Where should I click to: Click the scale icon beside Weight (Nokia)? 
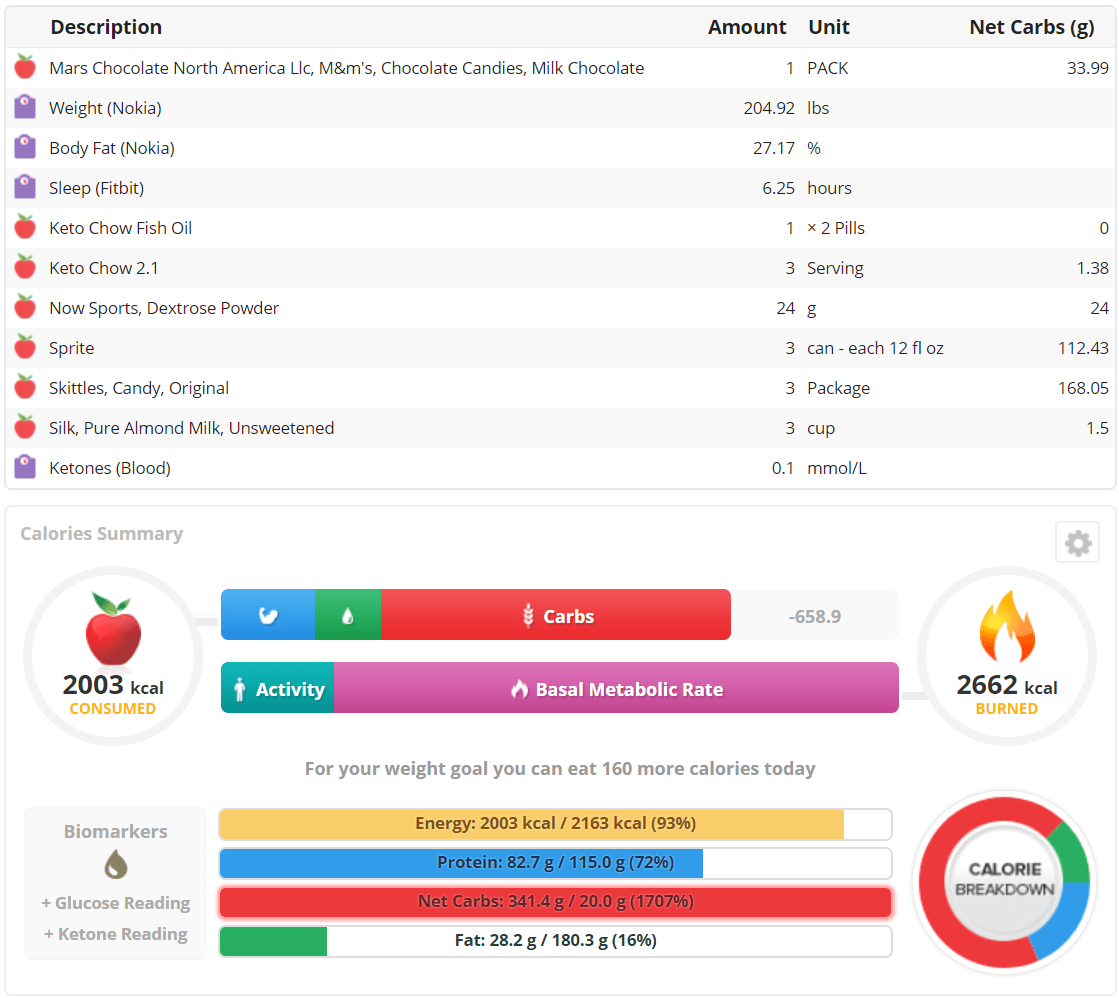point(25,107)
